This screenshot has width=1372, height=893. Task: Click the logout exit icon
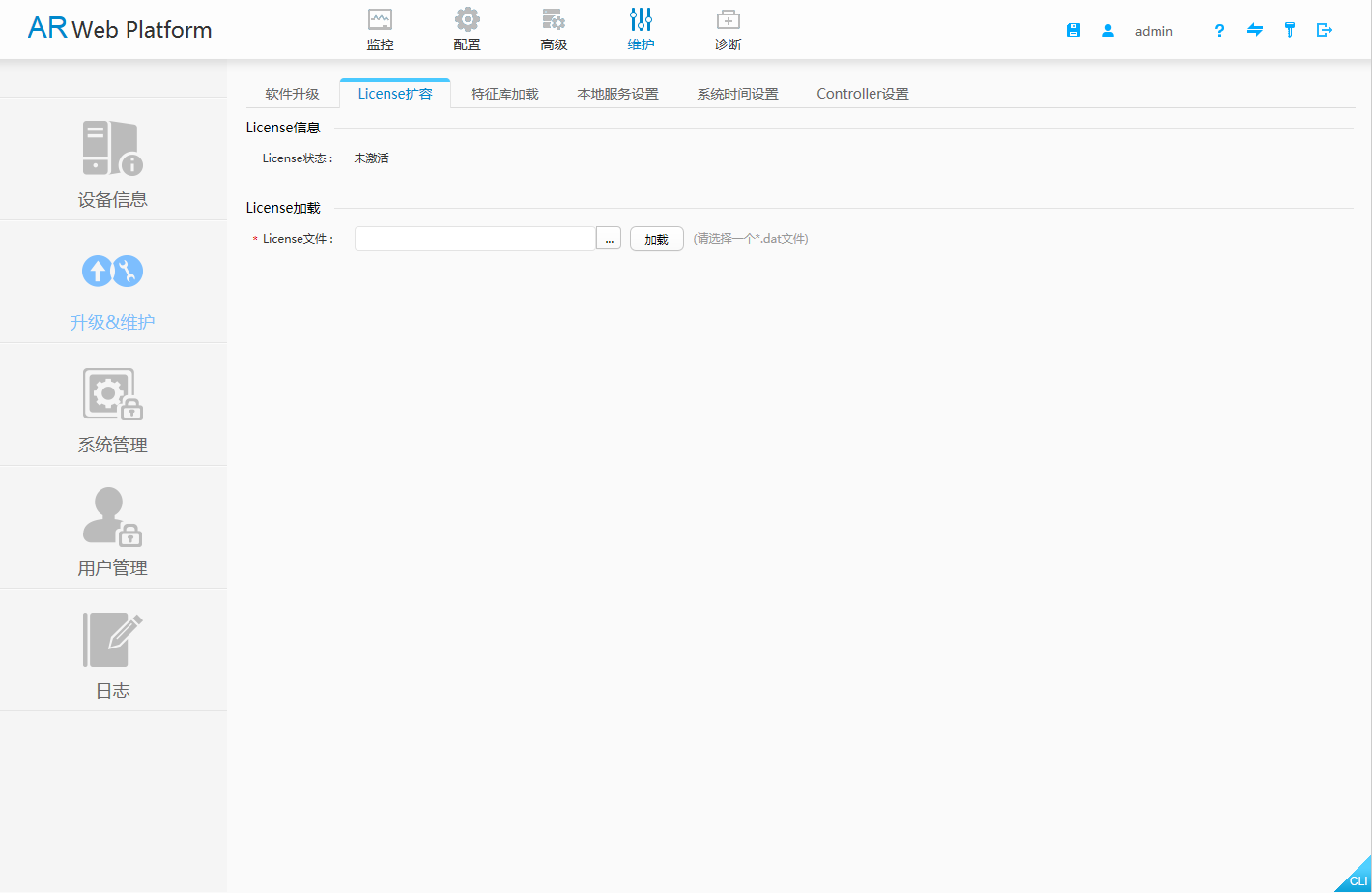[x=1325, y=30]
